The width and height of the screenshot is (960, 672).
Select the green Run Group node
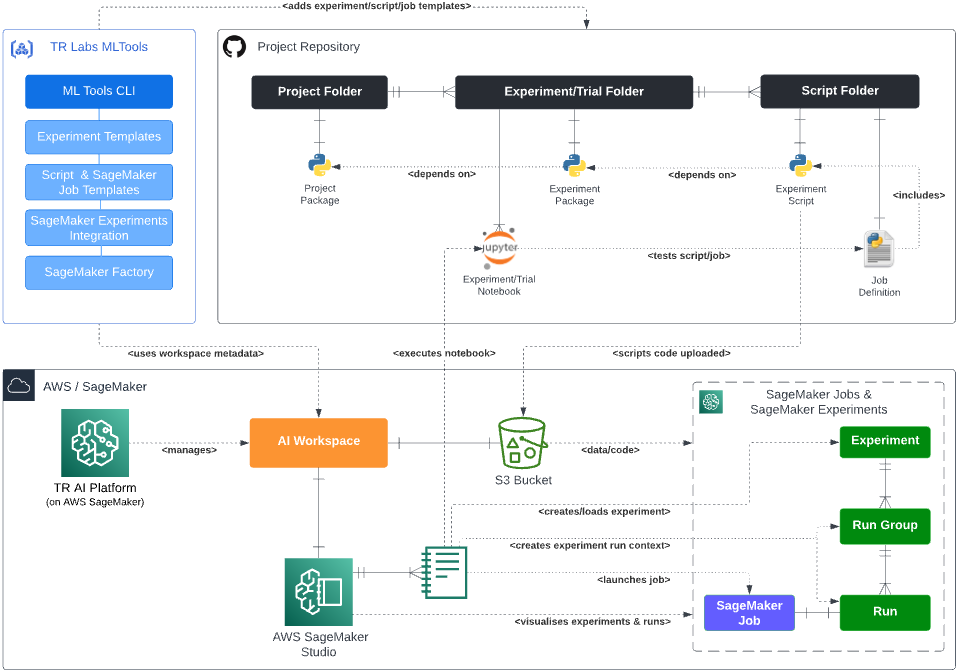(x=885, y=526)
